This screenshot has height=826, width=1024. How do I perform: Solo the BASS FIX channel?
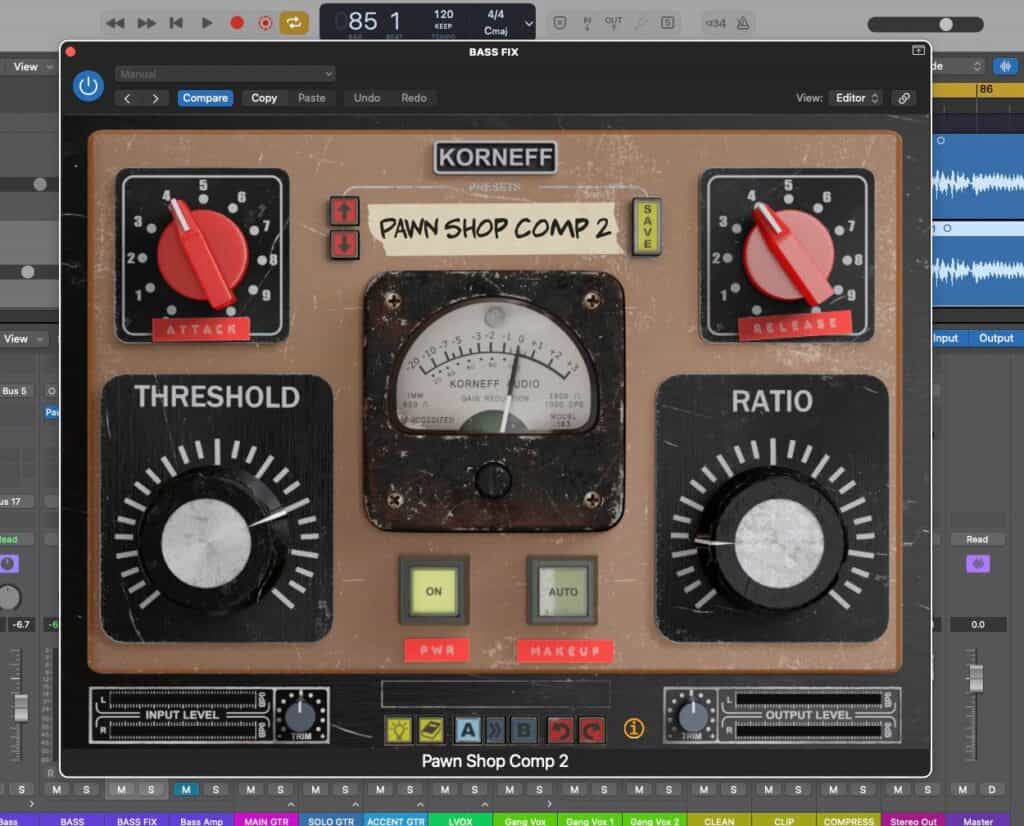151,789
